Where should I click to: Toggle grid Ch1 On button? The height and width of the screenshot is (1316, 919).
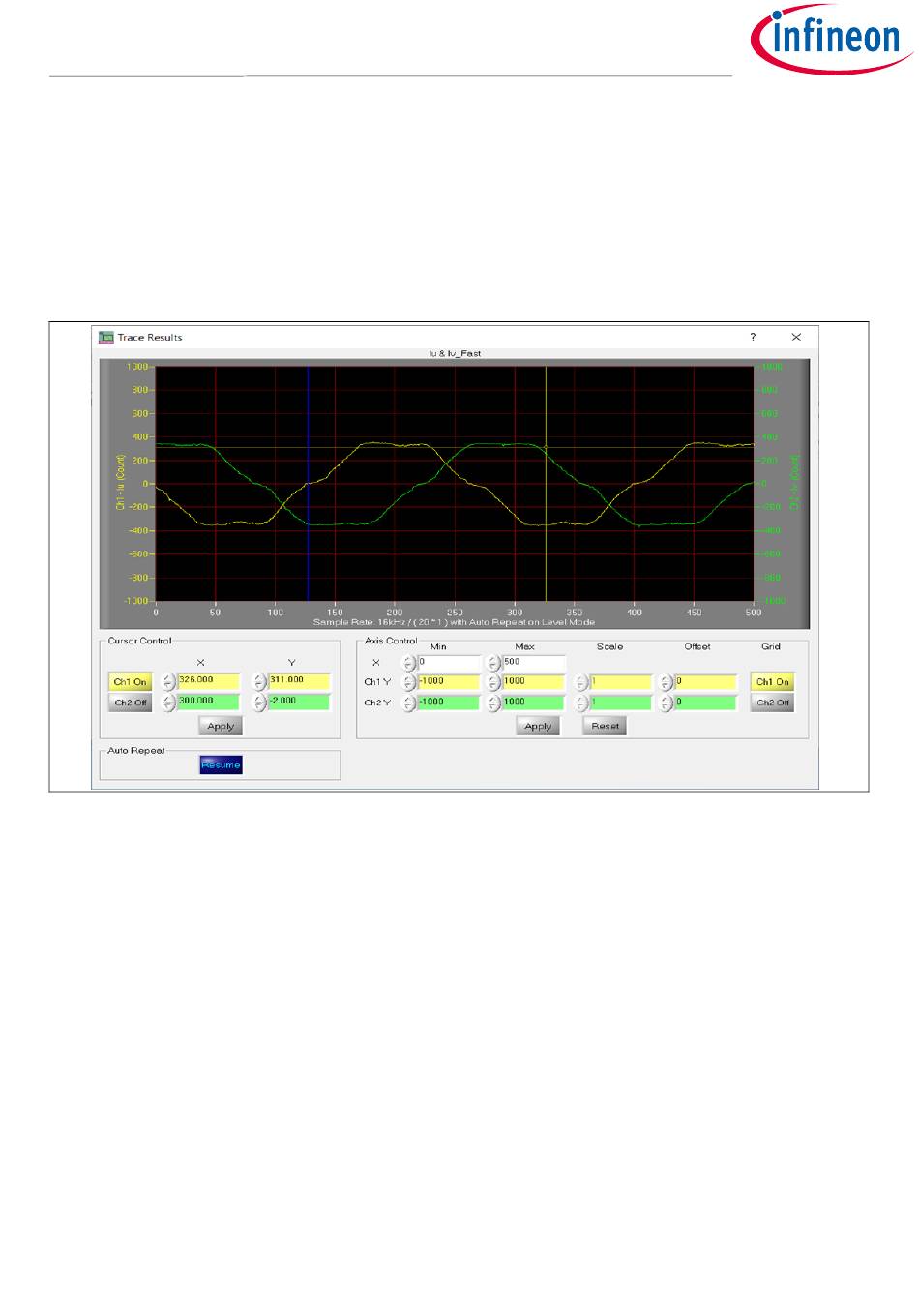pos(772,682)
